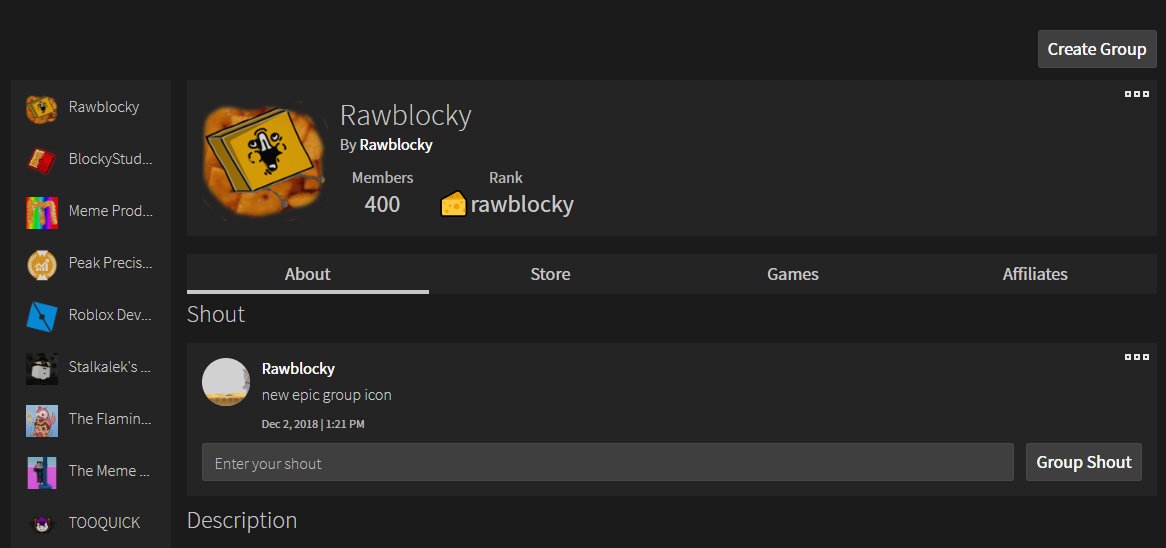Click the 'Rank' label

[x=506, y=178]
